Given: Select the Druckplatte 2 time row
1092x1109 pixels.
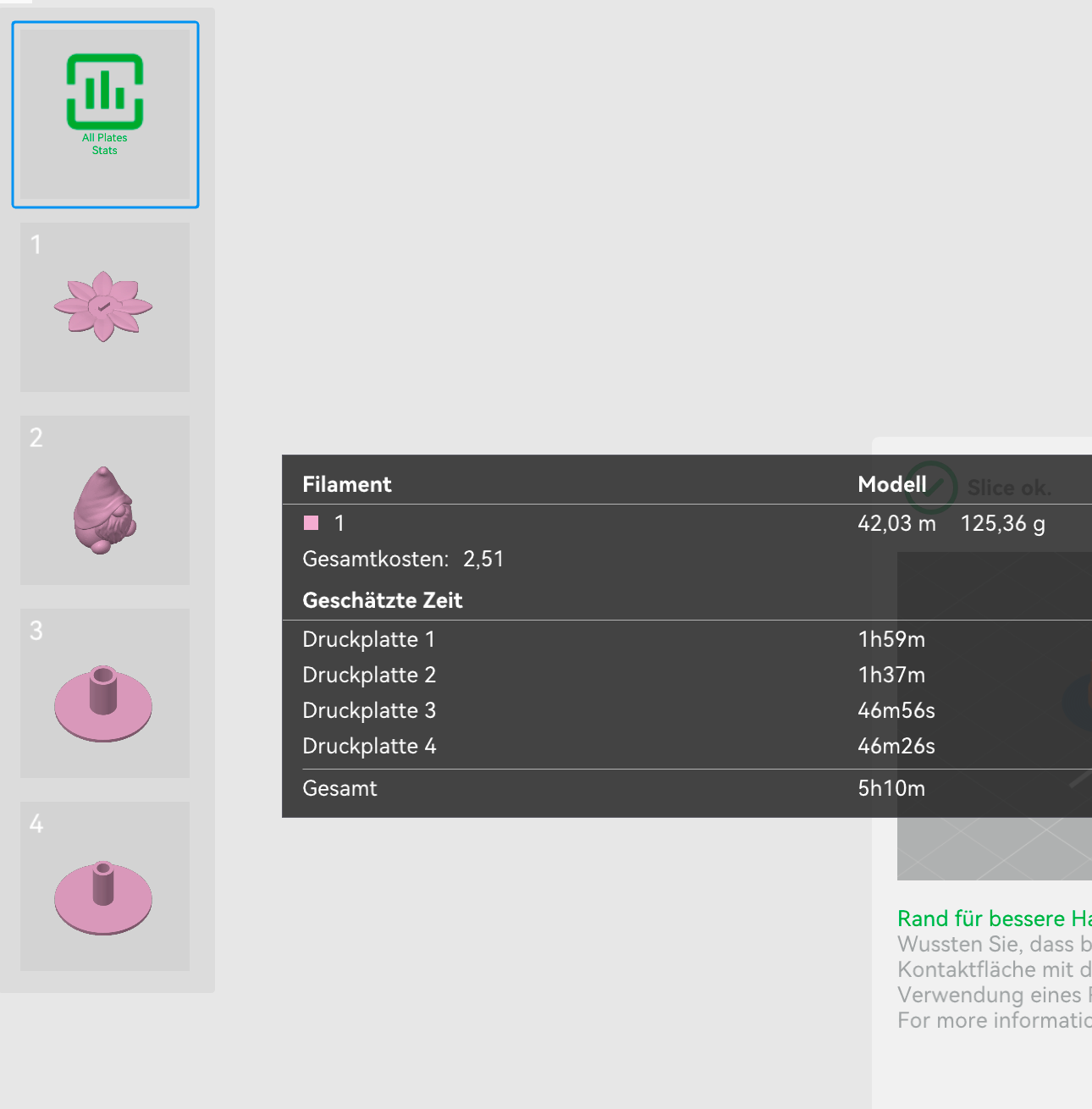Looking at the screenshot, I should 369,675.
